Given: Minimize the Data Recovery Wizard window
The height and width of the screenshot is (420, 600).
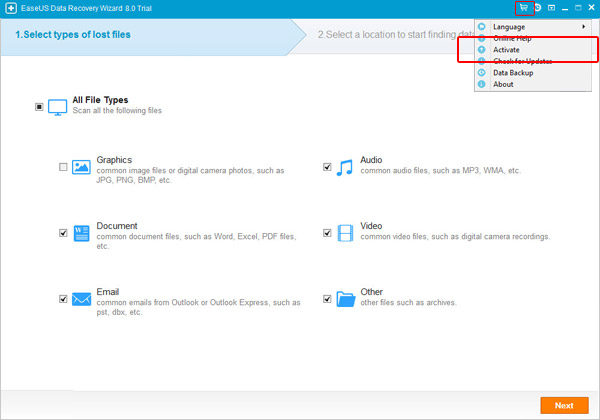Looking at the screenshot, I should (565, 8).
